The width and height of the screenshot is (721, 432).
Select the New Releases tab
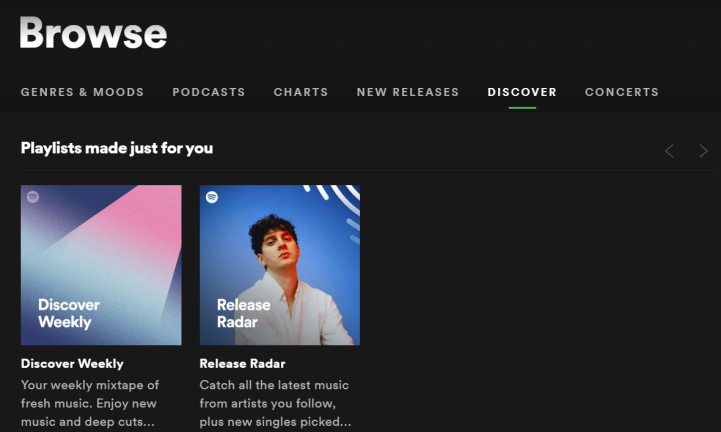408,92
